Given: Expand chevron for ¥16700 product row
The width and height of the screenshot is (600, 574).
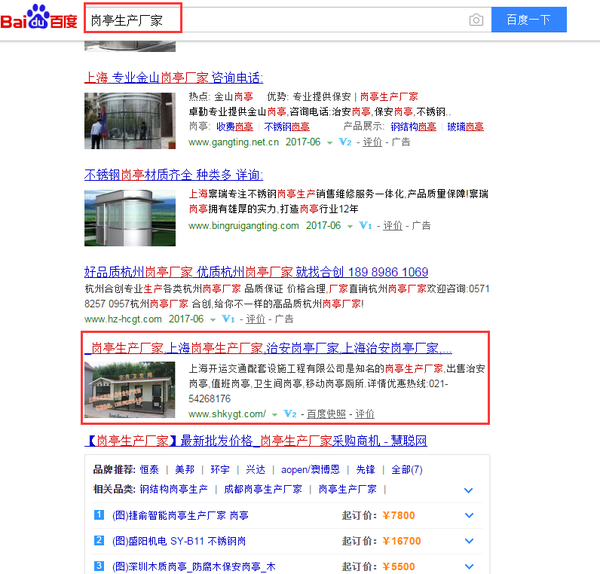Looking at the screenshot, I should (469, 541).
